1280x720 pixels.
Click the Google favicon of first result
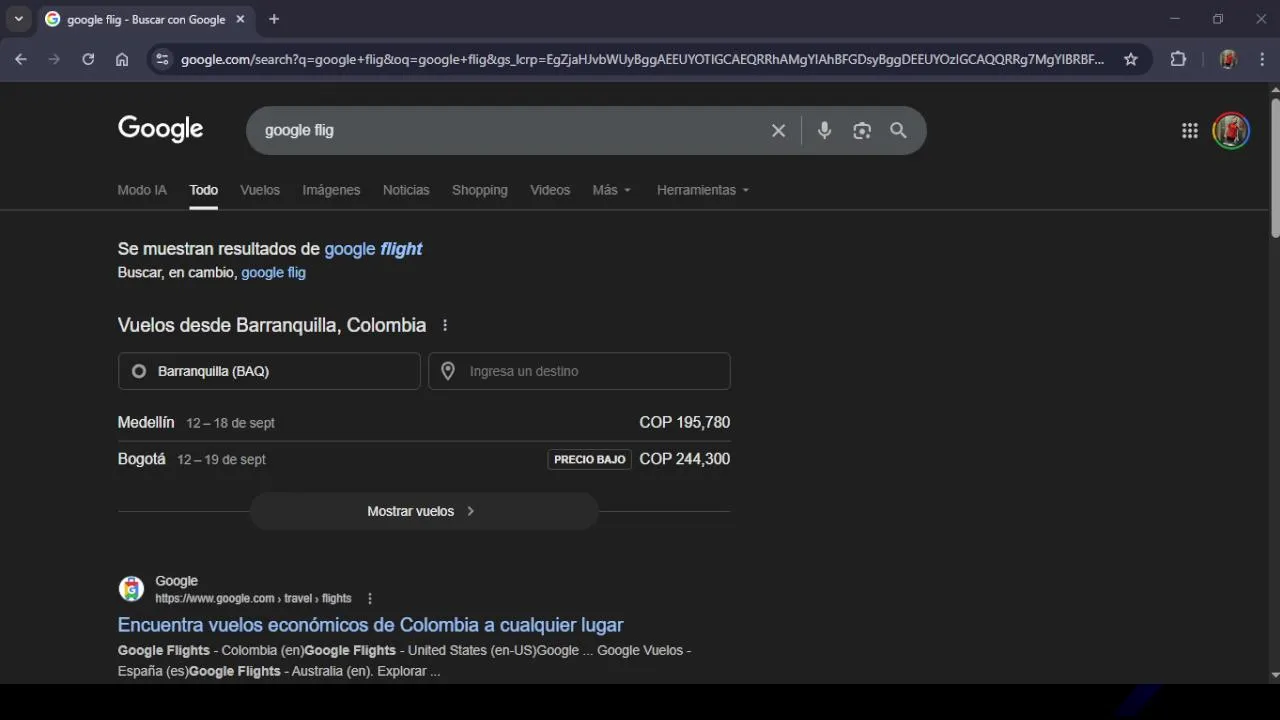click(131, 589)
